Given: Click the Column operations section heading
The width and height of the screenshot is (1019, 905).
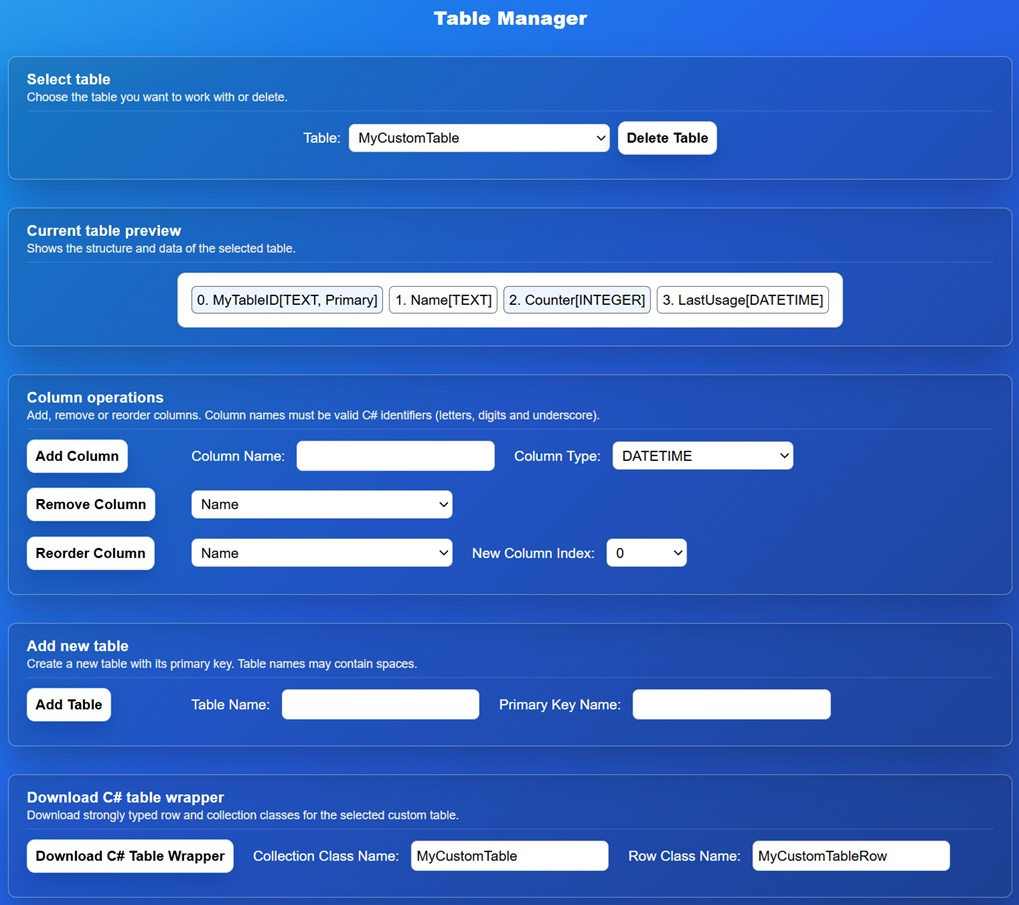Looking at the screenshot, I should [x=95, y=398].
